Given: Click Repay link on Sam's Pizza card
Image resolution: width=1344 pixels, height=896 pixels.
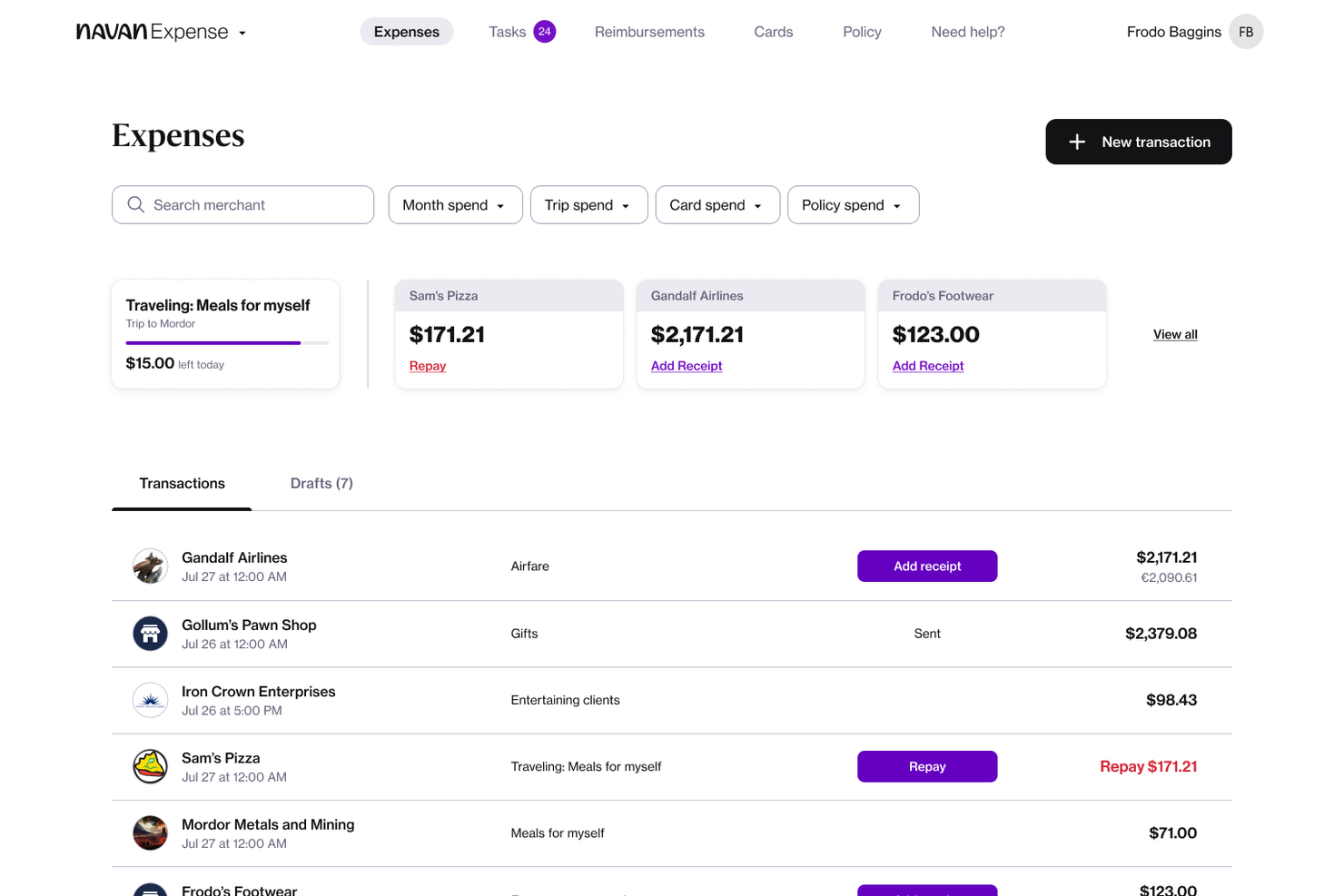Looking at the screenshot, I should point(428,366).
